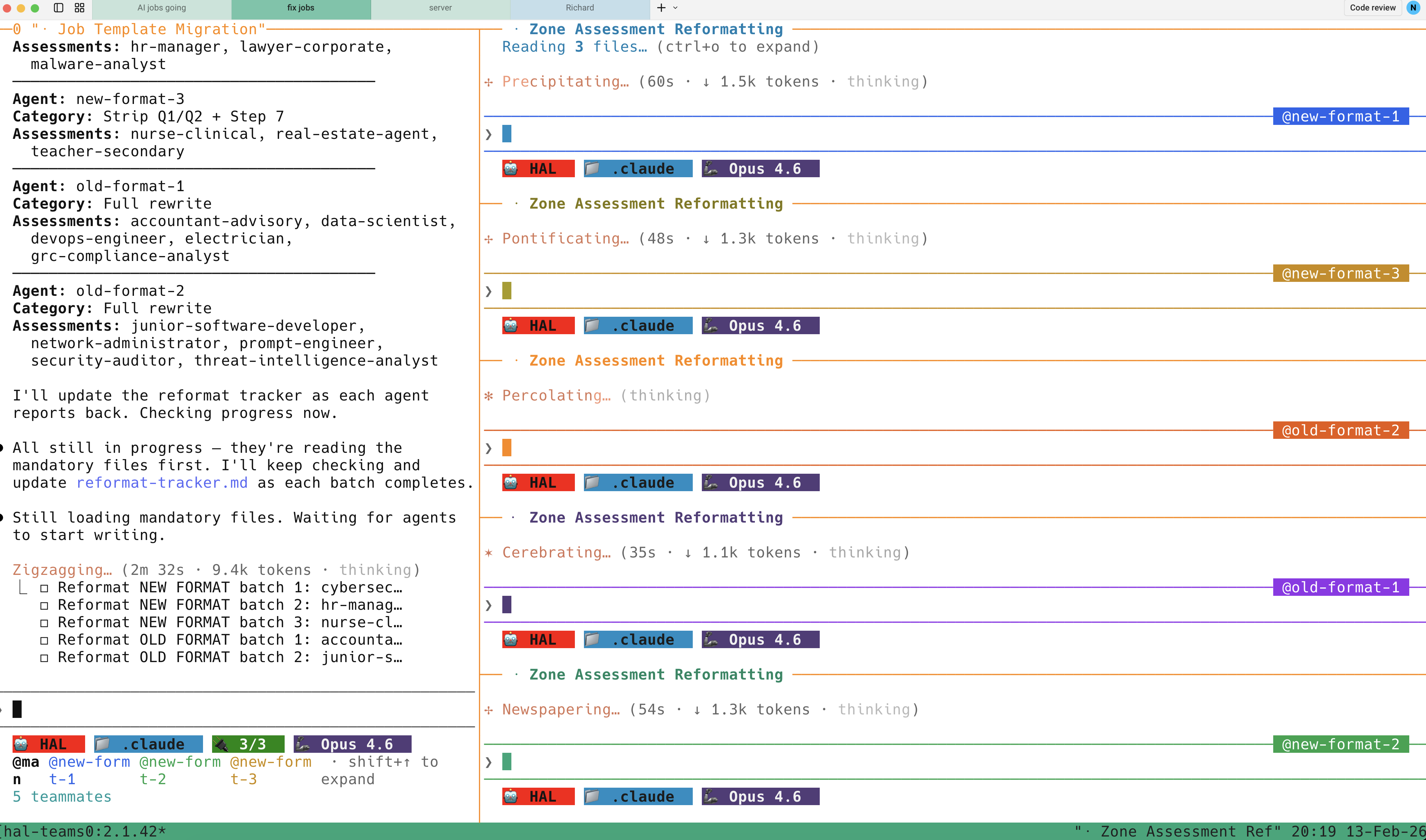Image resolution: width=1426 pixels, height=840 pixels.
Task: Click hal-teams0:2.1.42* in status bar
Action: [85, 832]
